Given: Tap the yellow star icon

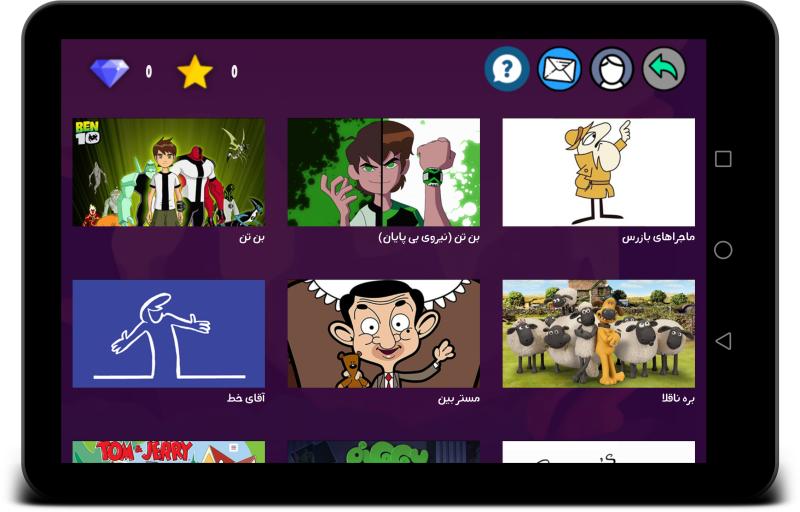Looking at the screenshot, I should coord(195,72).
